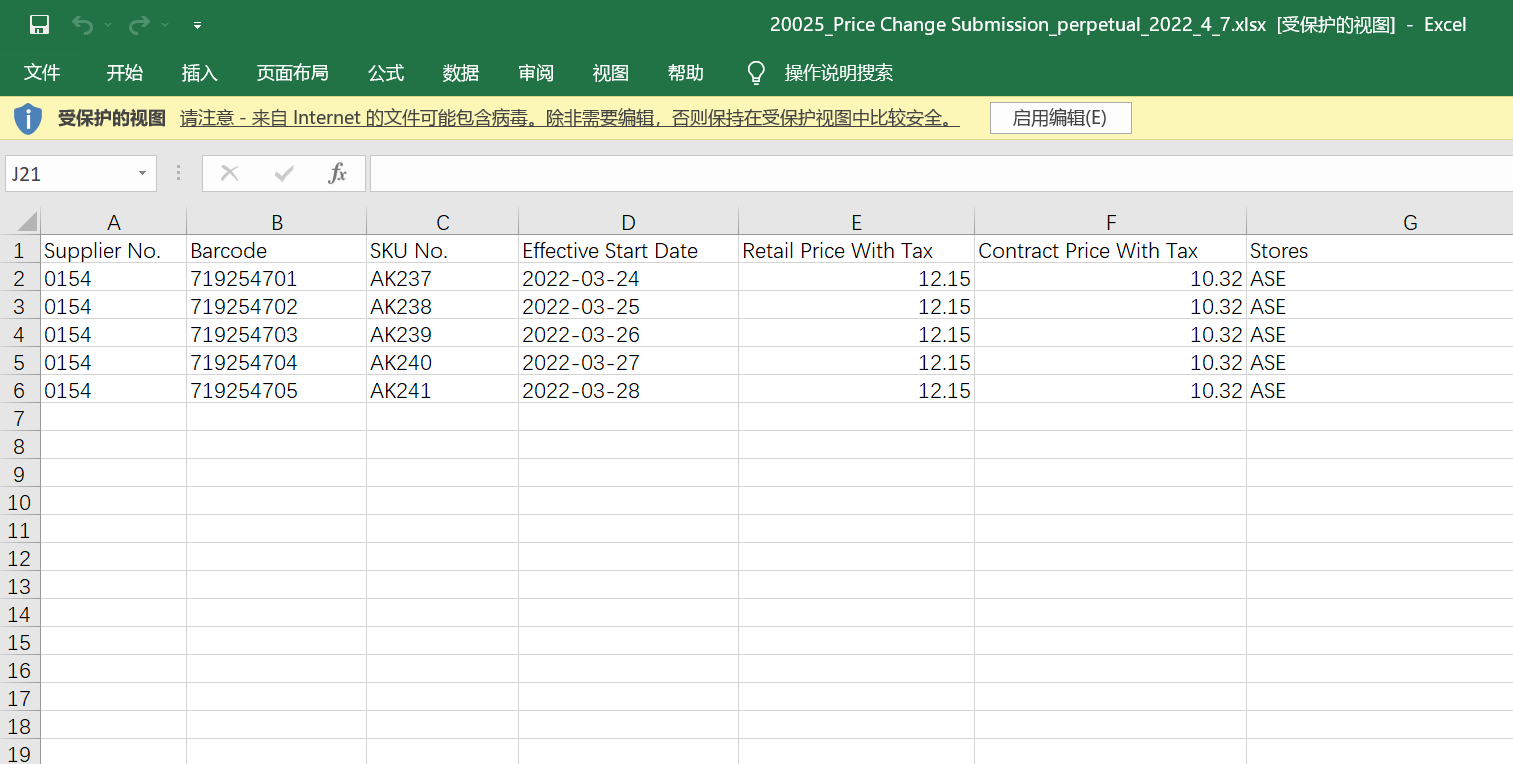The height and width of the screenshot is (764, 1513).
Task: Click the Undo arrow icon
Action: click(82, 25)
